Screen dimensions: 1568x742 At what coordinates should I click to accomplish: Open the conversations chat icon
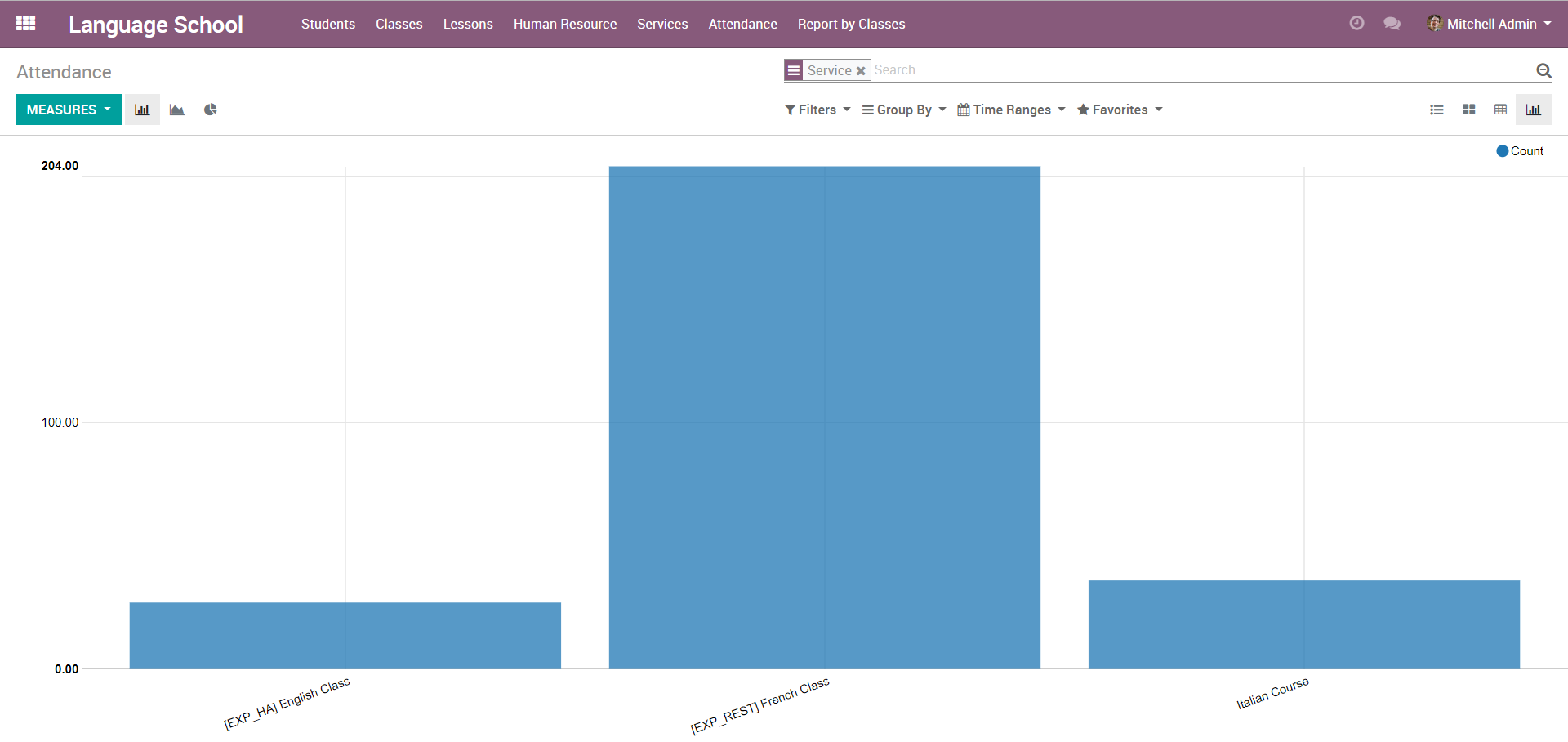[1392, 24]
